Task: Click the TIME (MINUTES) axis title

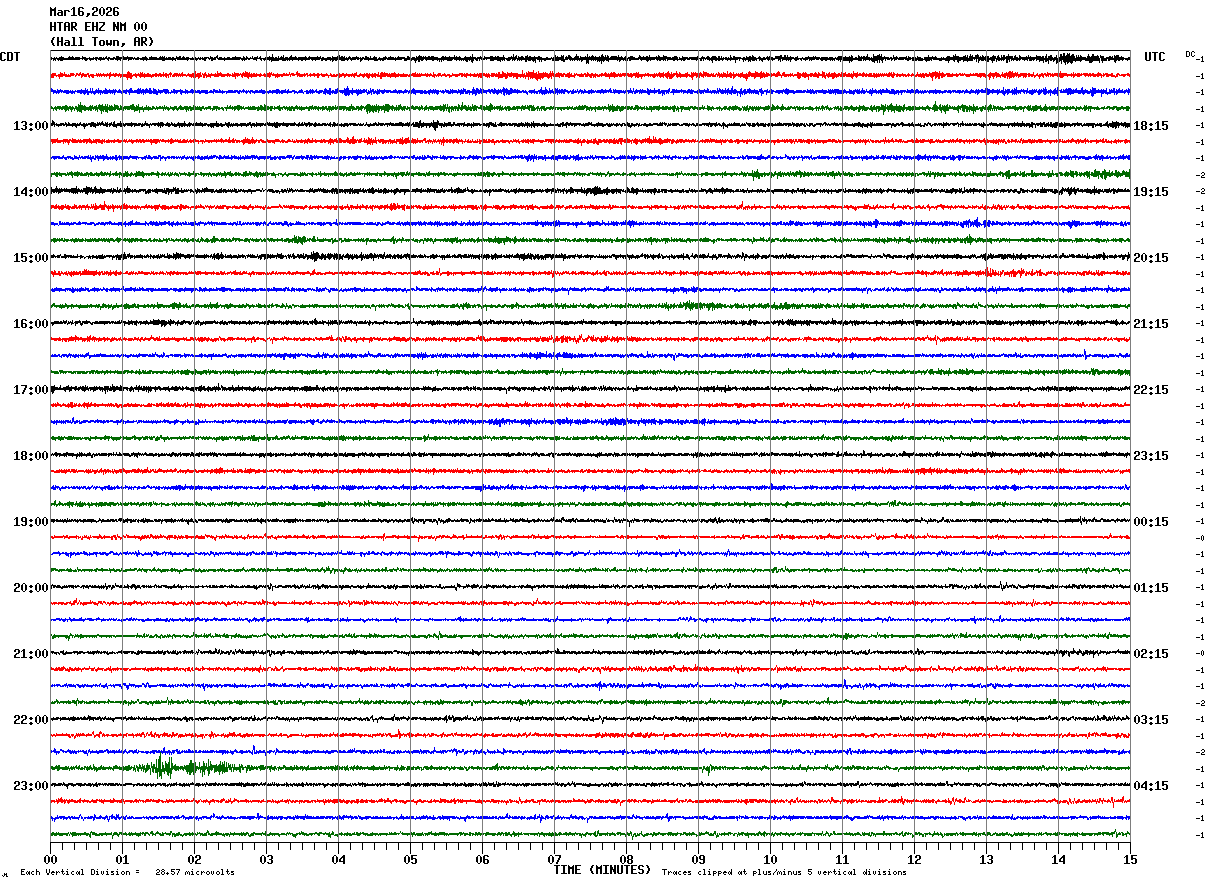Action: point(602,870)
